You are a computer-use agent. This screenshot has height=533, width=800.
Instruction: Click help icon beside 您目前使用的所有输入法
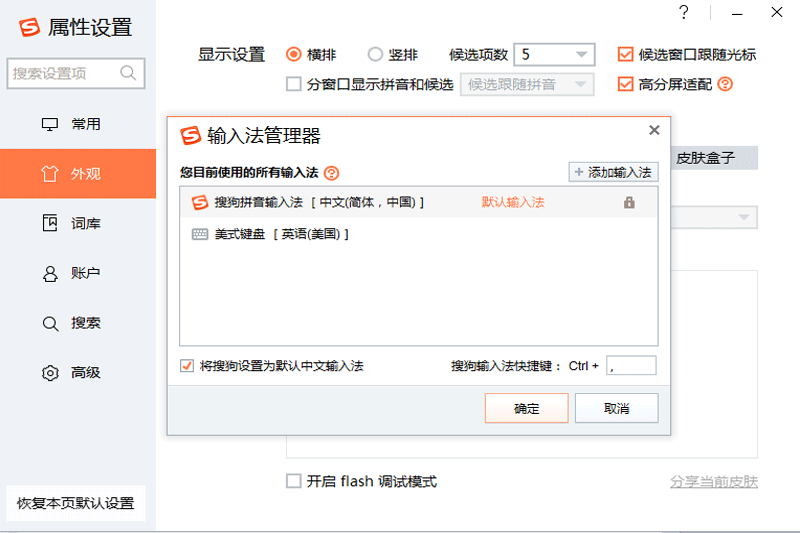331,173
